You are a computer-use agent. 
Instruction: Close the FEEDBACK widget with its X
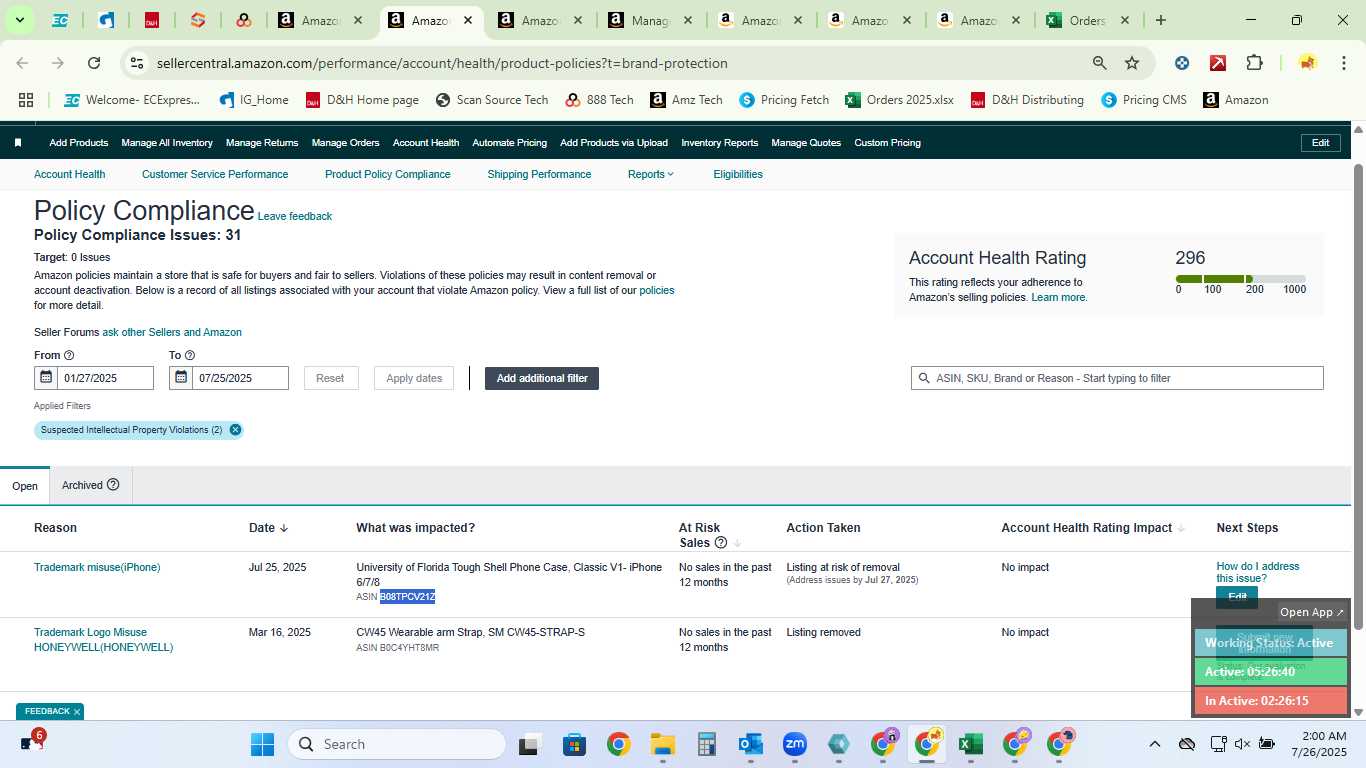pos(77,712)
